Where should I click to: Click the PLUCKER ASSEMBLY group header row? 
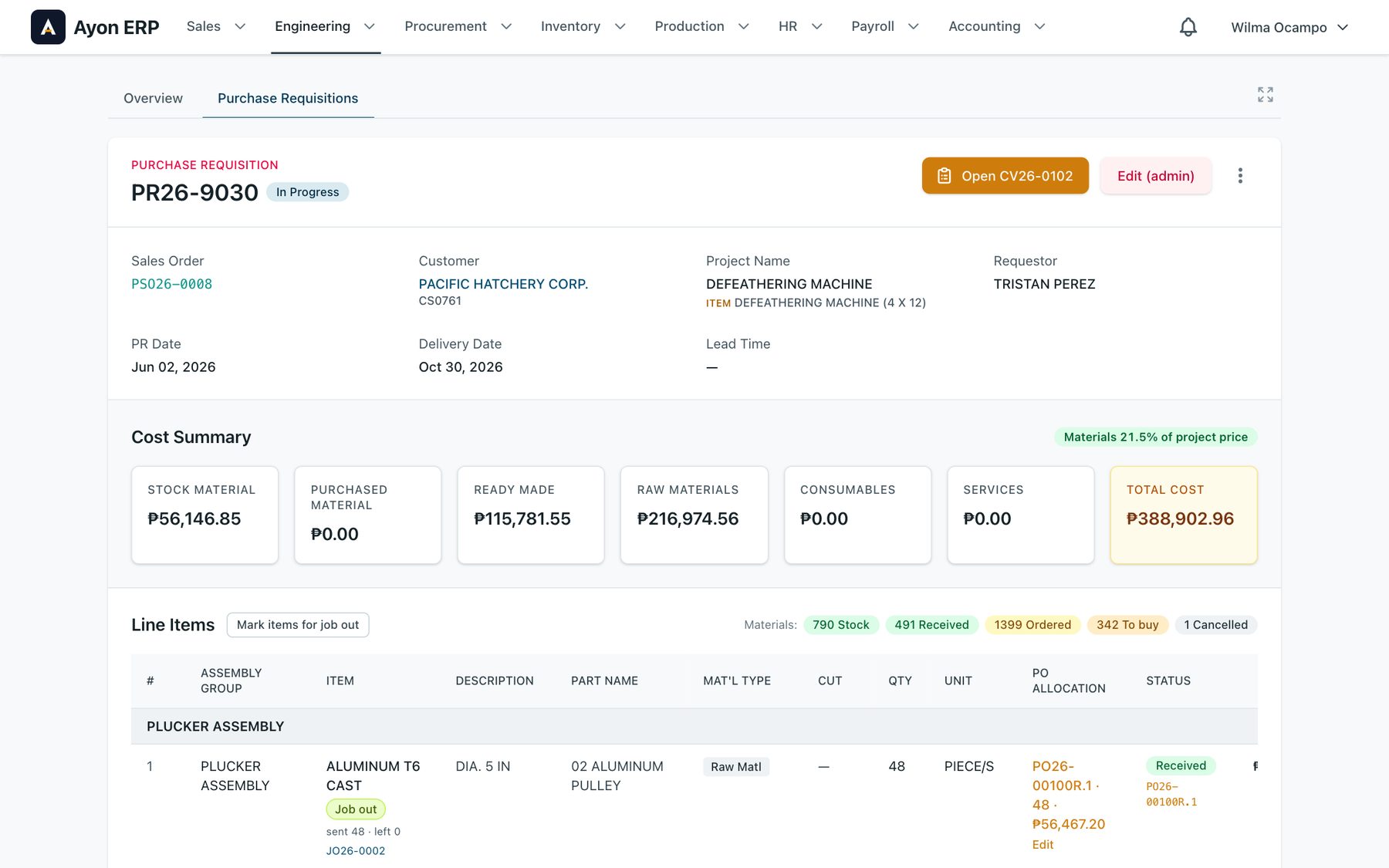(x=694, y=726)
